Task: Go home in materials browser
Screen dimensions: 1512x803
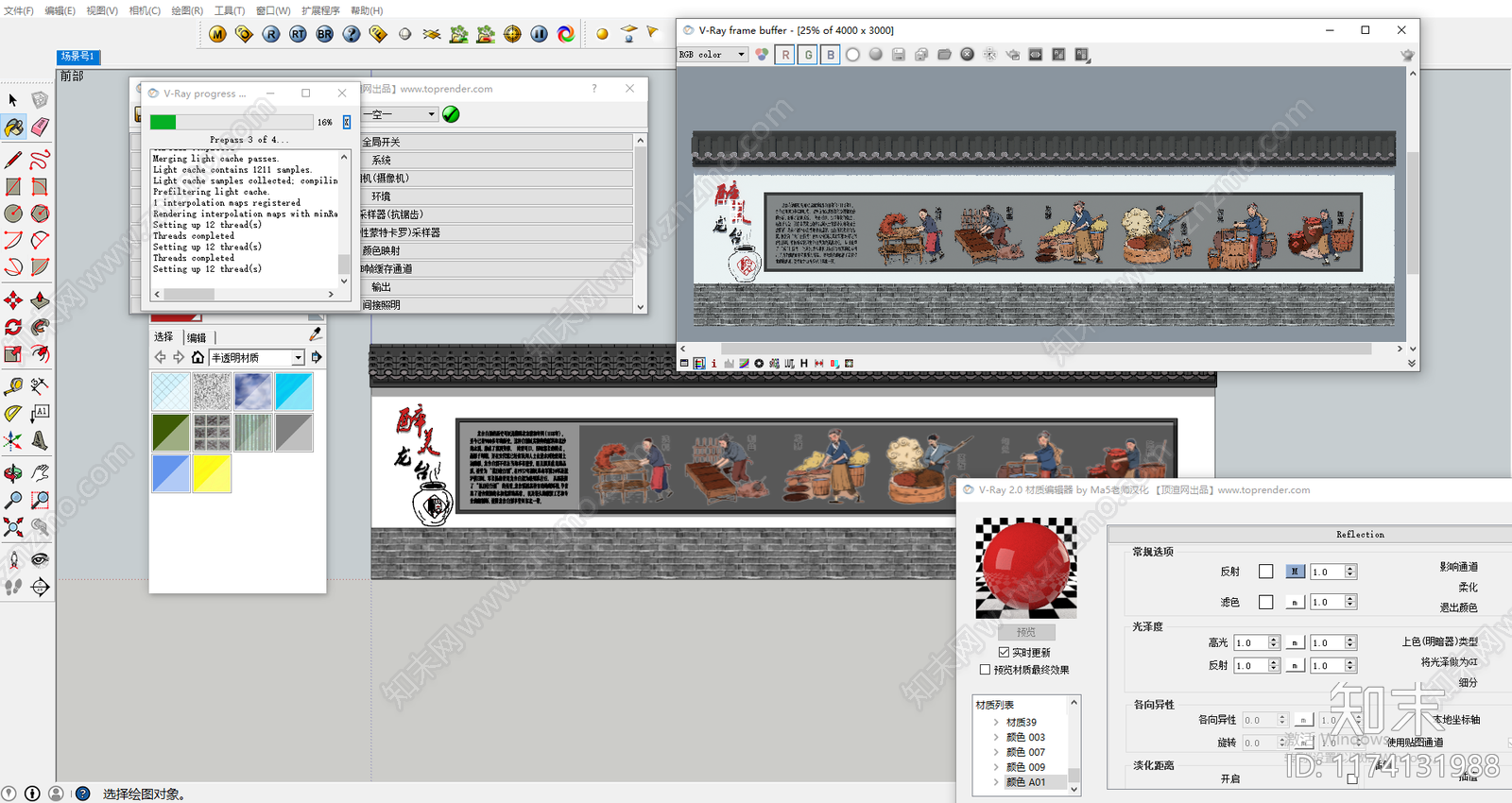Action: [198, 357]
